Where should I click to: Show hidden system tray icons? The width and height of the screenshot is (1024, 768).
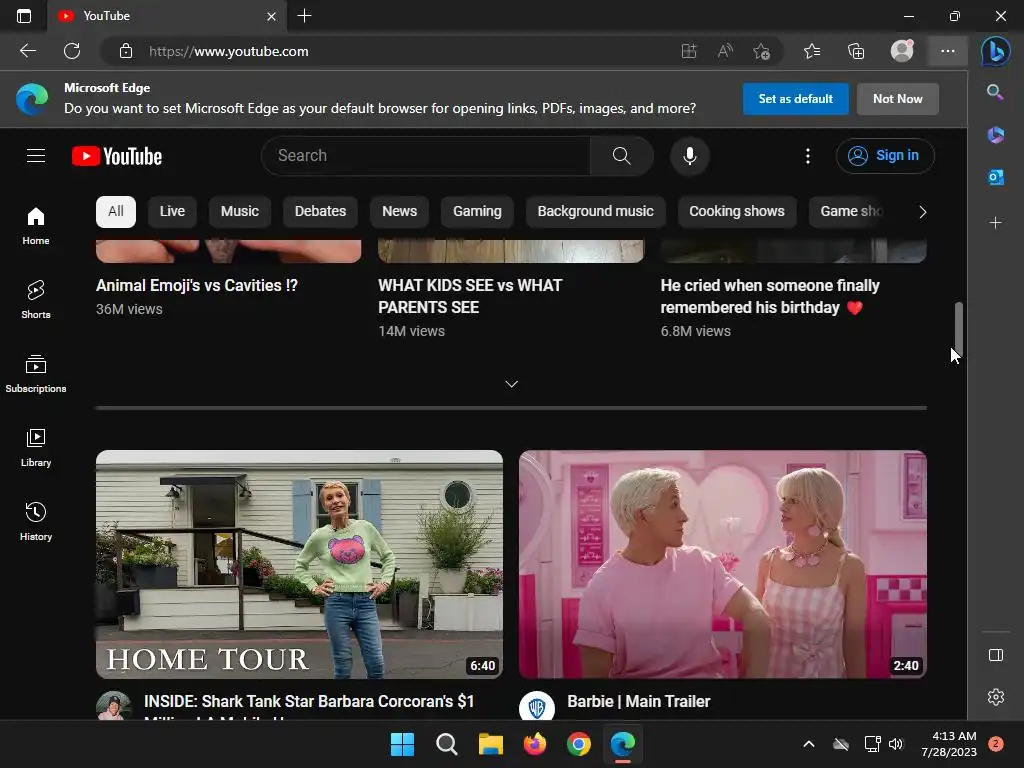[808, 744]
